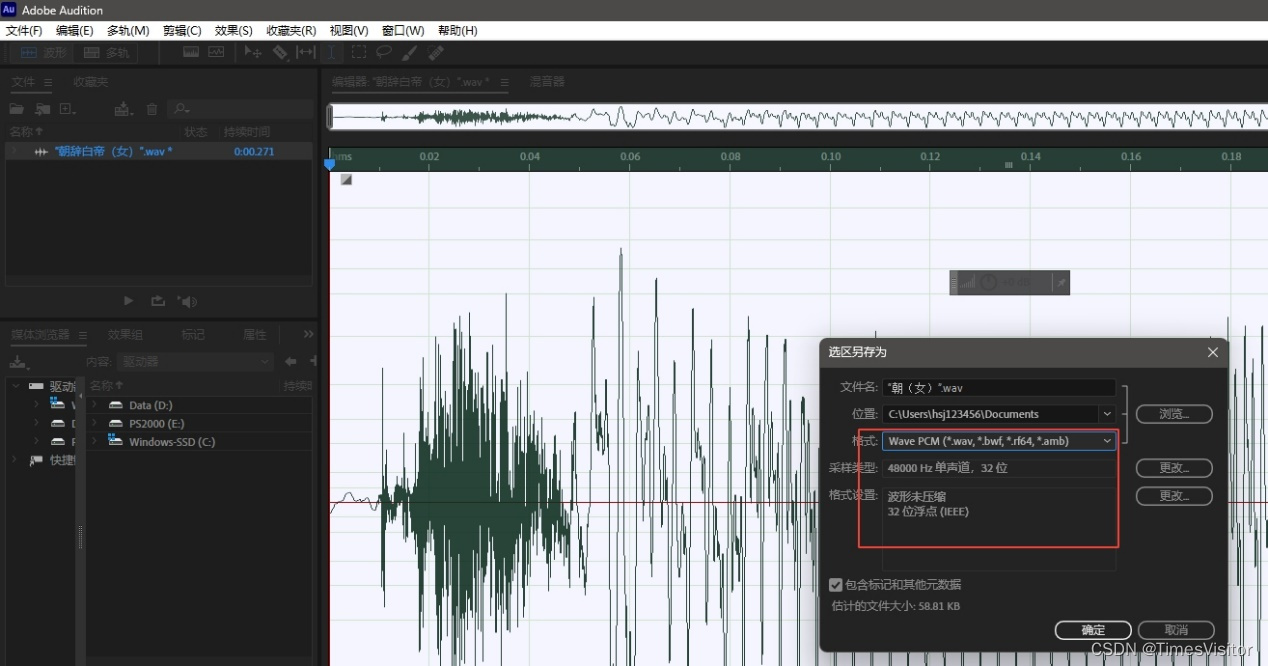Show the spectral frequency display
1268x666 pixels.
191,52
